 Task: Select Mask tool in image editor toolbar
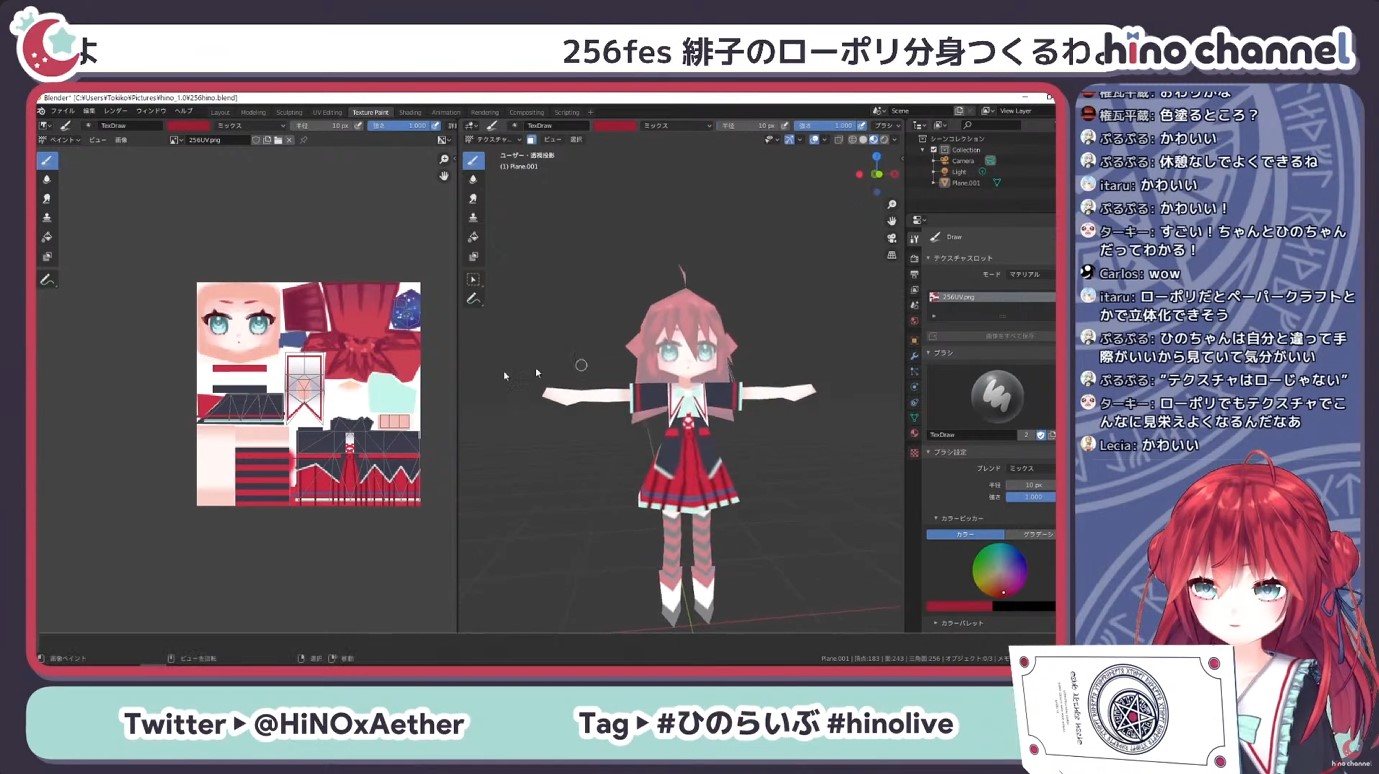pos(47,256)
